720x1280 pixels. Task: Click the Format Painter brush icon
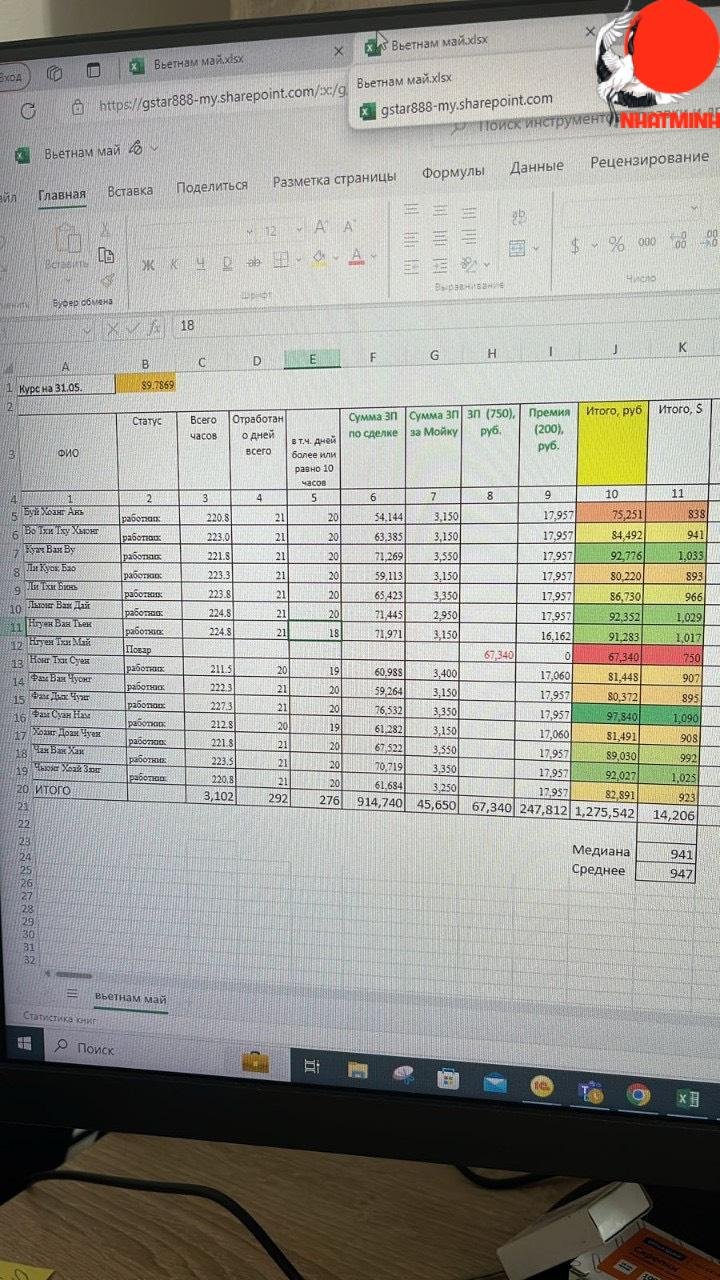click(107, 281)
